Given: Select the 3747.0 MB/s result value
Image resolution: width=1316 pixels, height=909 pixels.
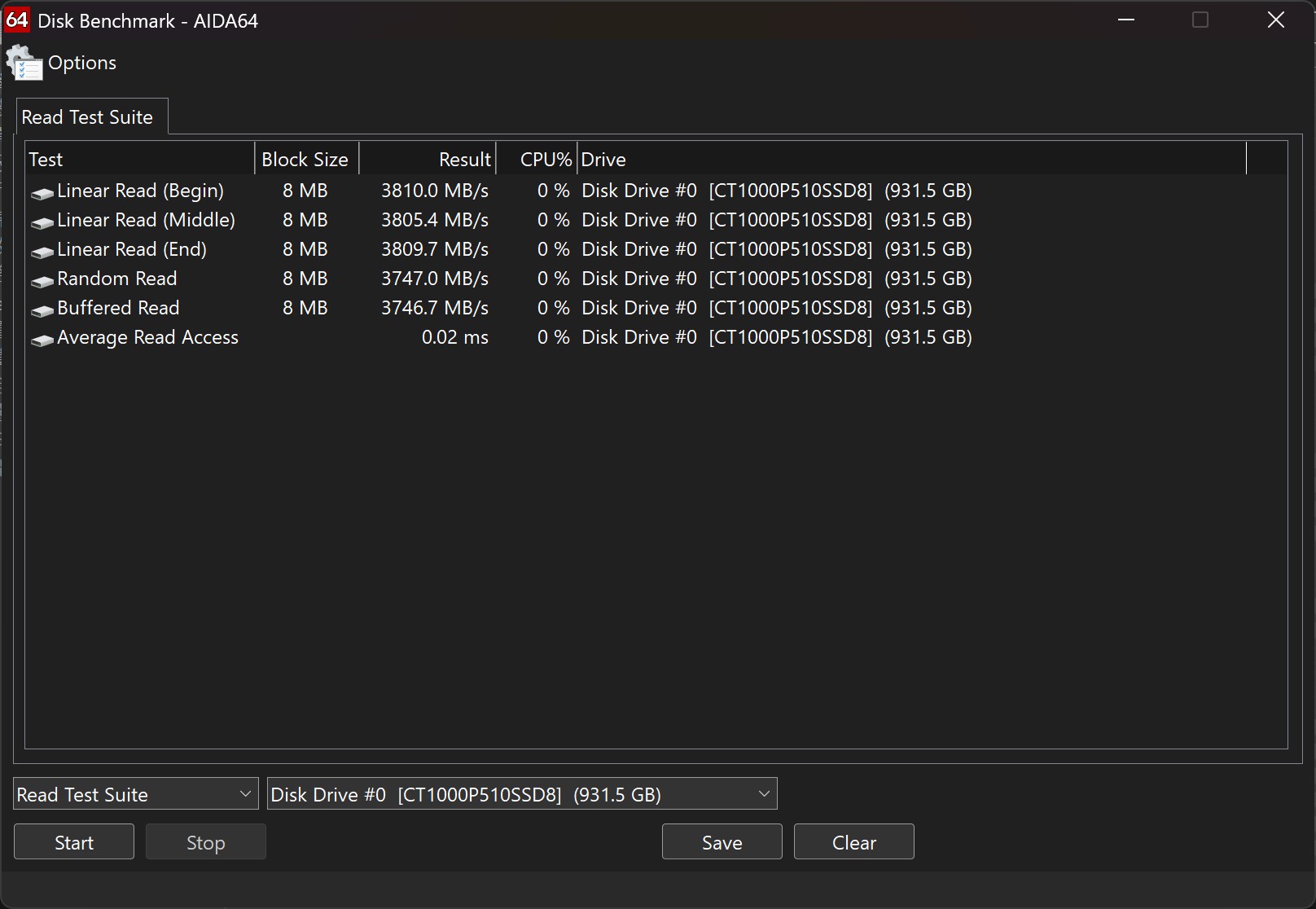Looking at the screenshot, I should pyautogui.click(x=435, y=279).
